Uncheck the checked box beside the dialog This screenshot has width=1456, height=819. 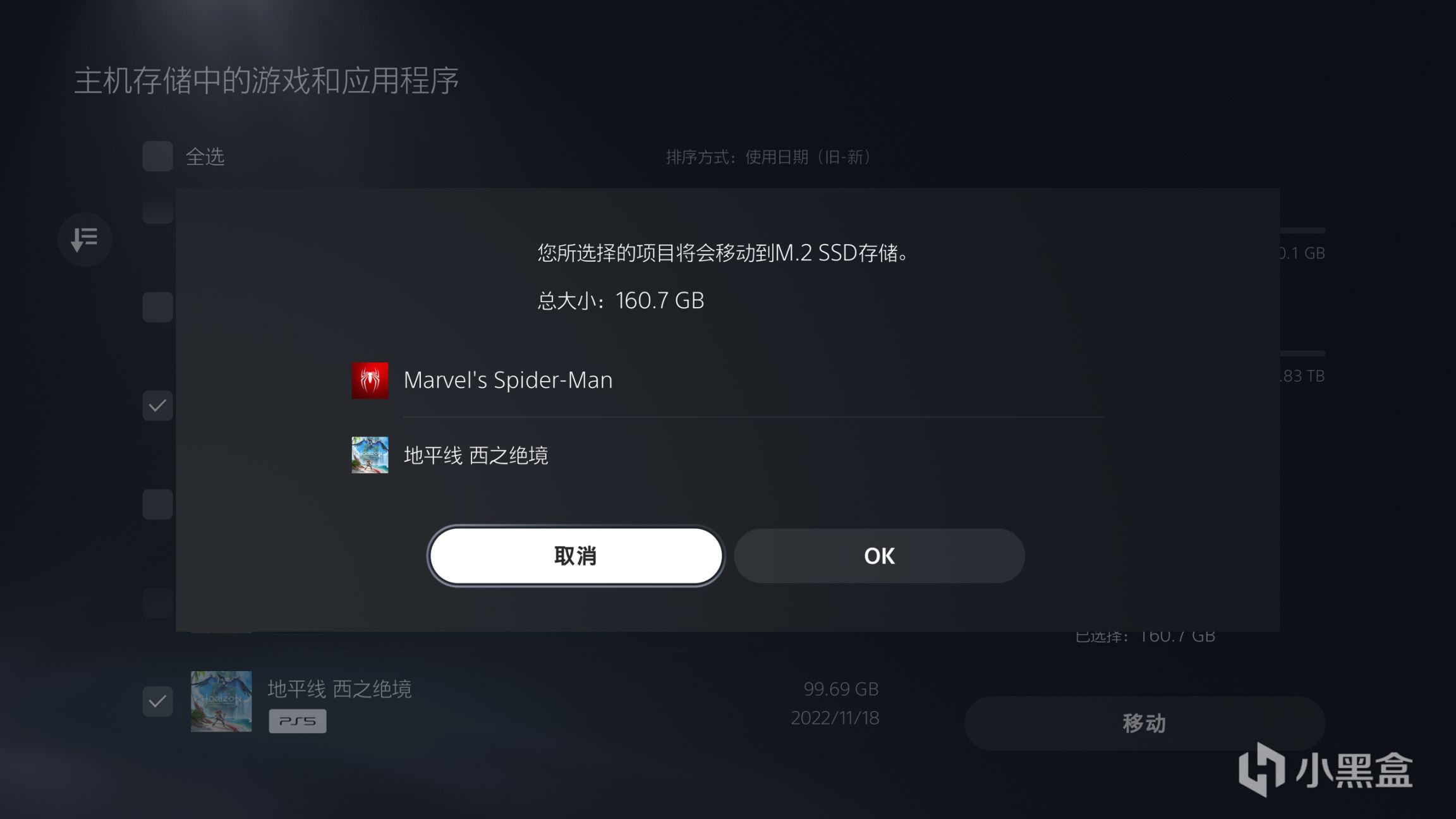[157, 406]
